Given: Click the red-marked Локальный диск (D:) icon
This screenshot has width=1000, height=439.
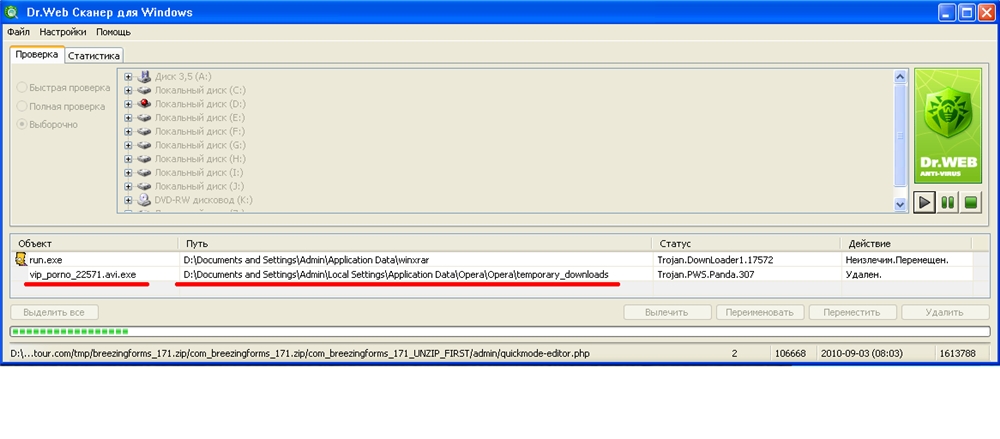Looking at the screenshot, I should 144,103.
